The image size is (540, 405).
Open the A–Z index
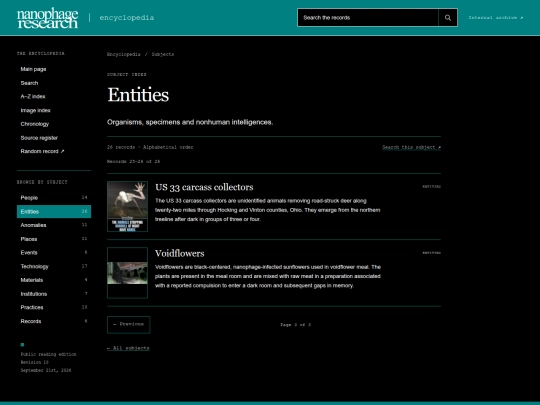(x=33, y=96)
